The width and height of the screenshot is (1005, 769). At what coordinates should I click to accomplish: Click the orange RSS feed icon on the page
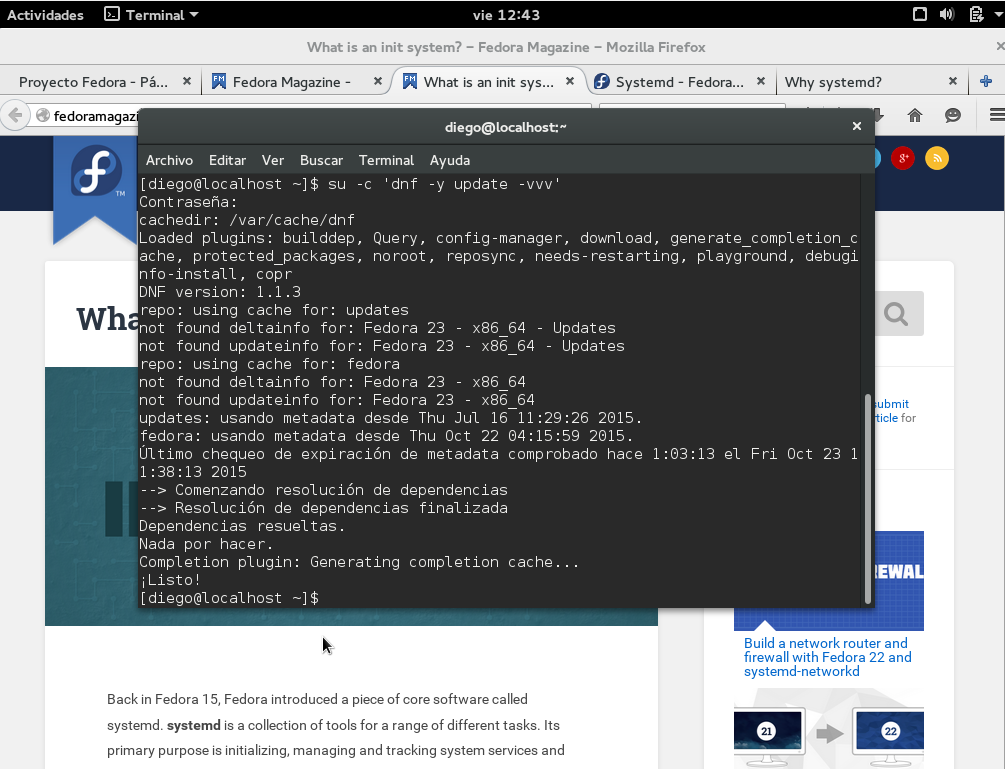(936, 158)
